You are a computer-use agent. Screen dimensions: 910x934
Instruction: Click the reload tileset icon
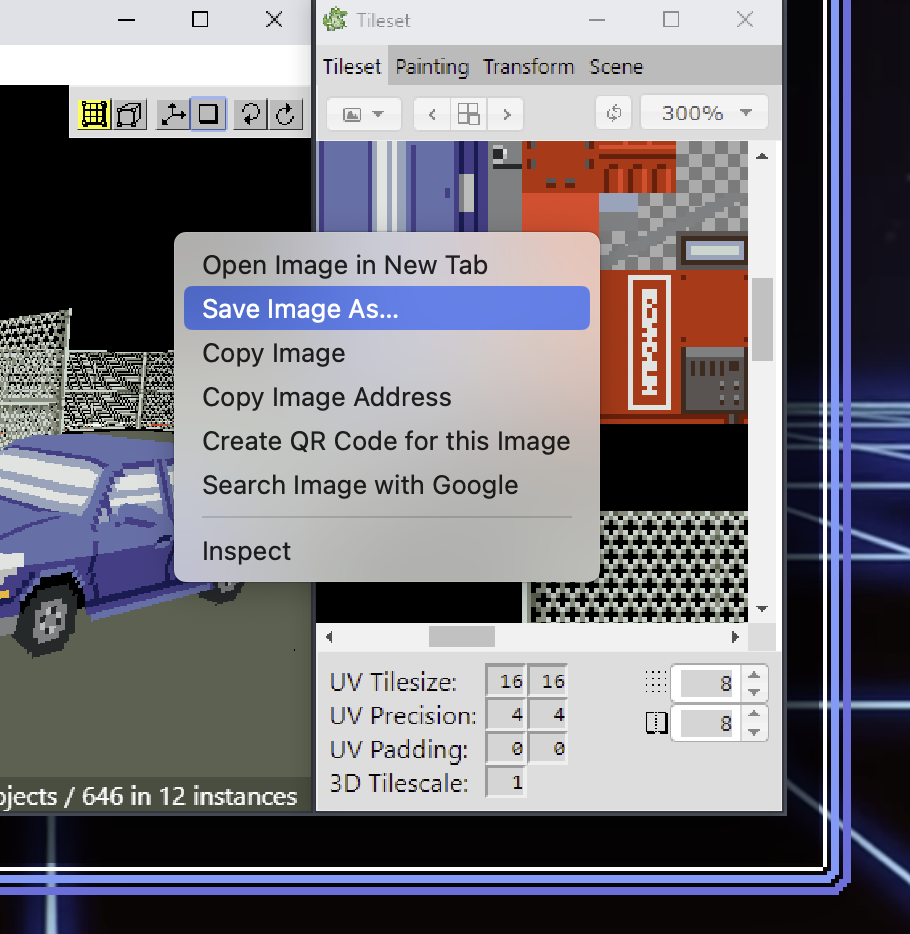tap(613, 112)
